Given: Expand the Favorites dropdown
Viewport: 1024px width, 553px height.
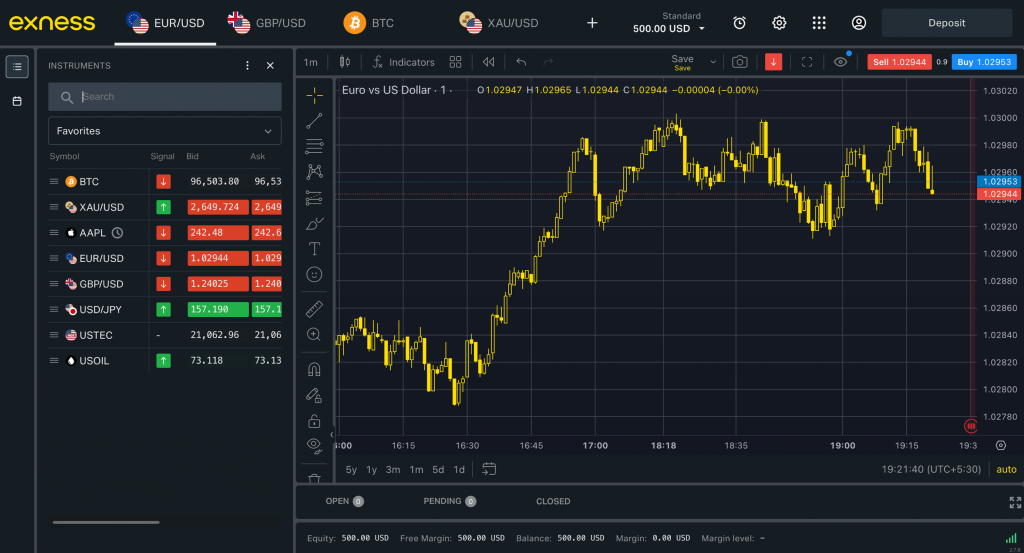Looking at the screenshot, I should [165, 131].
